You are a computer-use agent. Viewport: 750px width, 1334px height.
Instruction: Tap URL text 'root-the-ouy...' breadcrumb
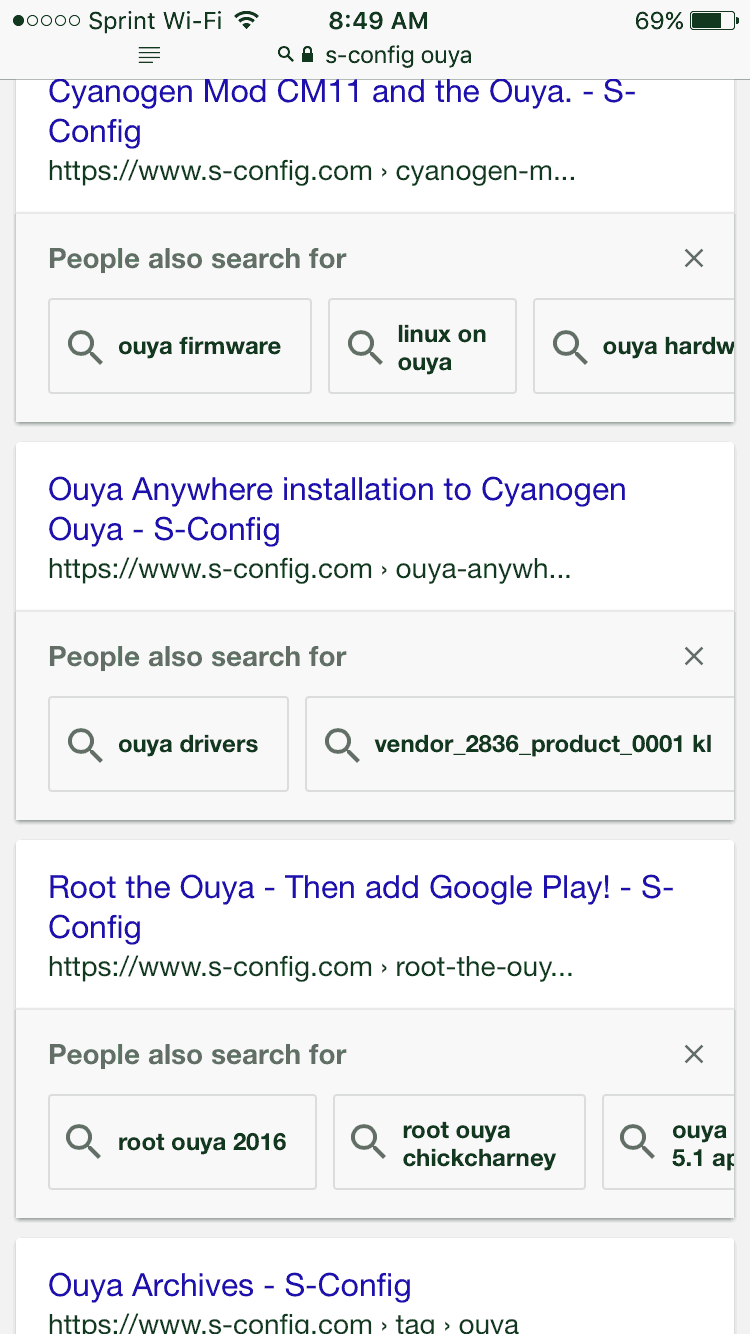(485, 967)
